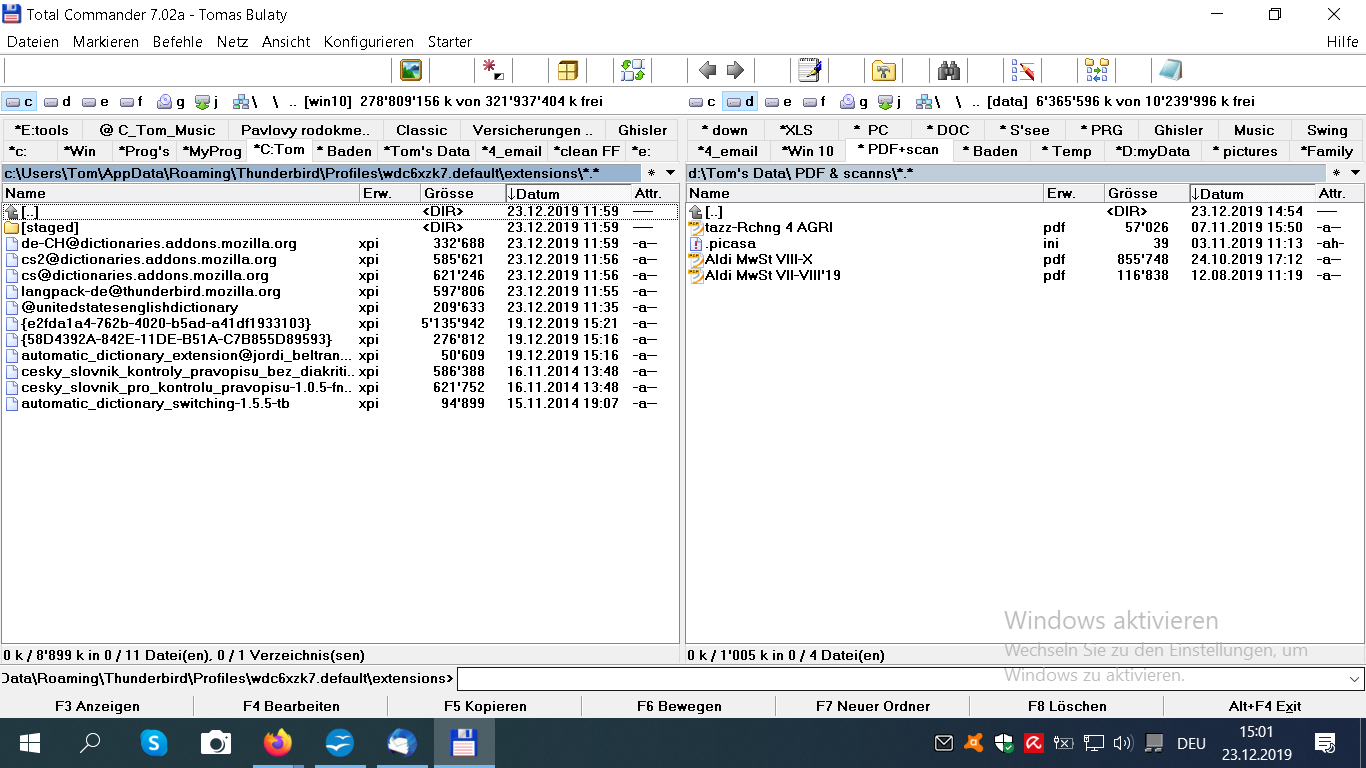Viewport: 1366px width, 768px height.
Task: Expand the command line history dropdown
Action: click(x=1355, y=679)
